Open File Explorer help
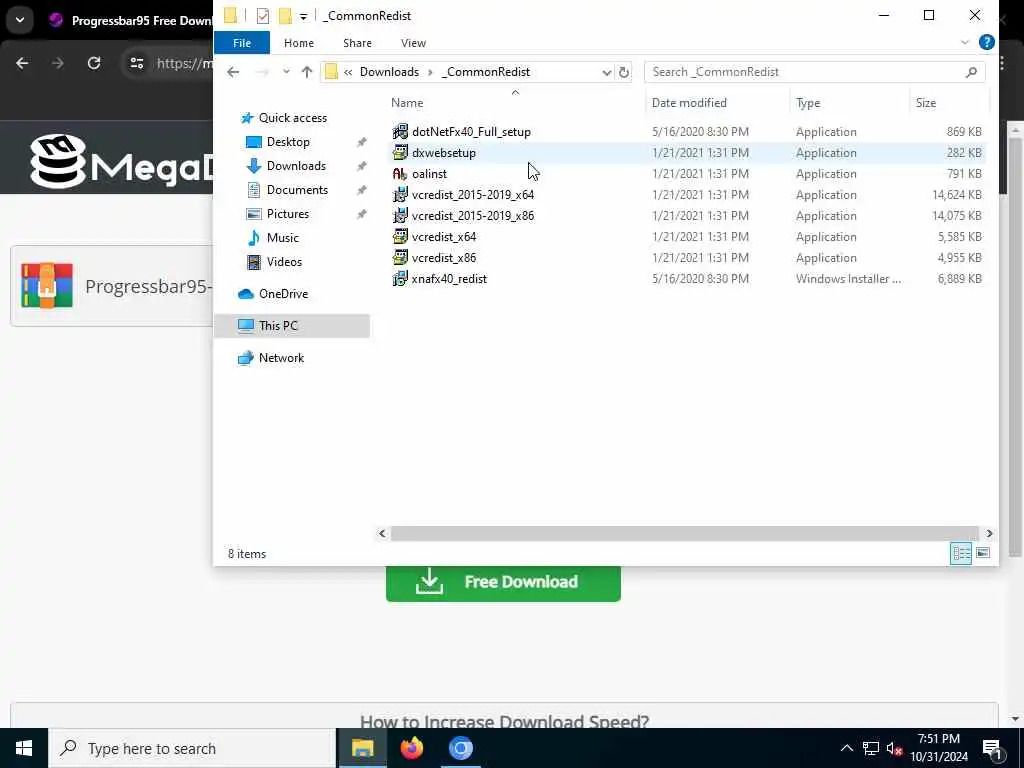 987,42
